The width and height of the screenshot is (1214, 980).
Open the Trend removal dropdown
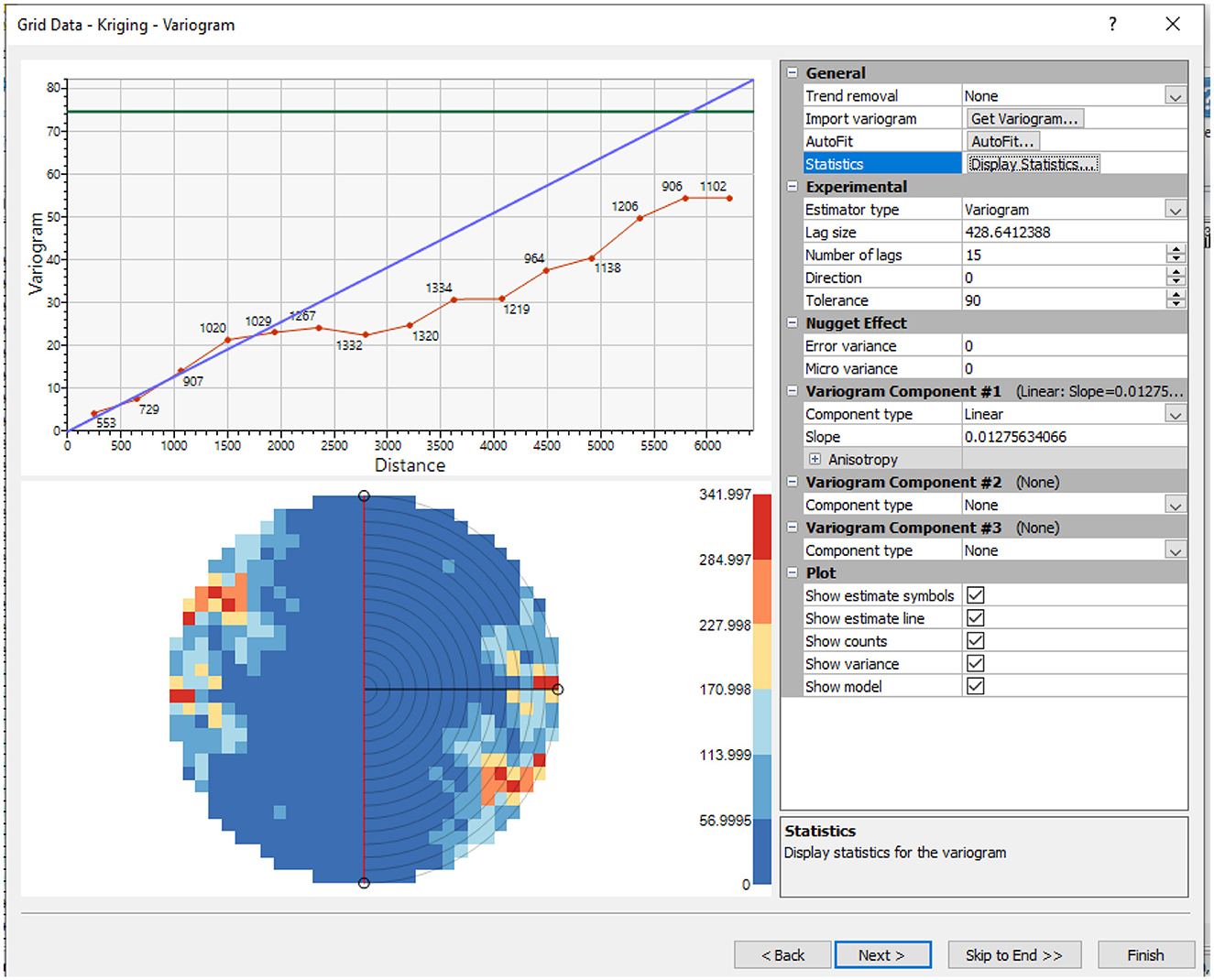coord(1176,96)
